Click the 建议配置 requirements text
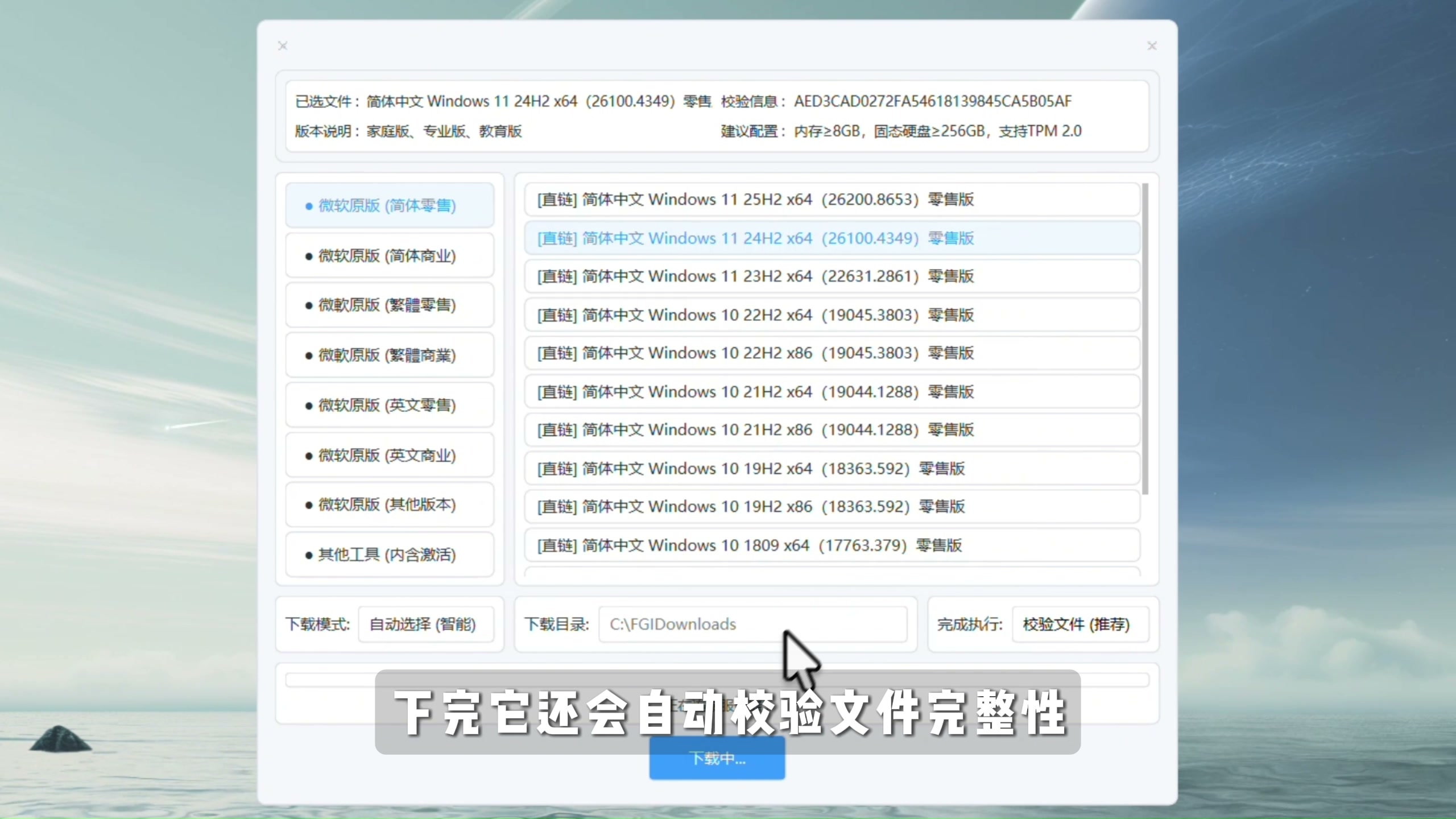The height and width of the screenshot is (819, 1456). pyautogui.click(x=937, y=131)
